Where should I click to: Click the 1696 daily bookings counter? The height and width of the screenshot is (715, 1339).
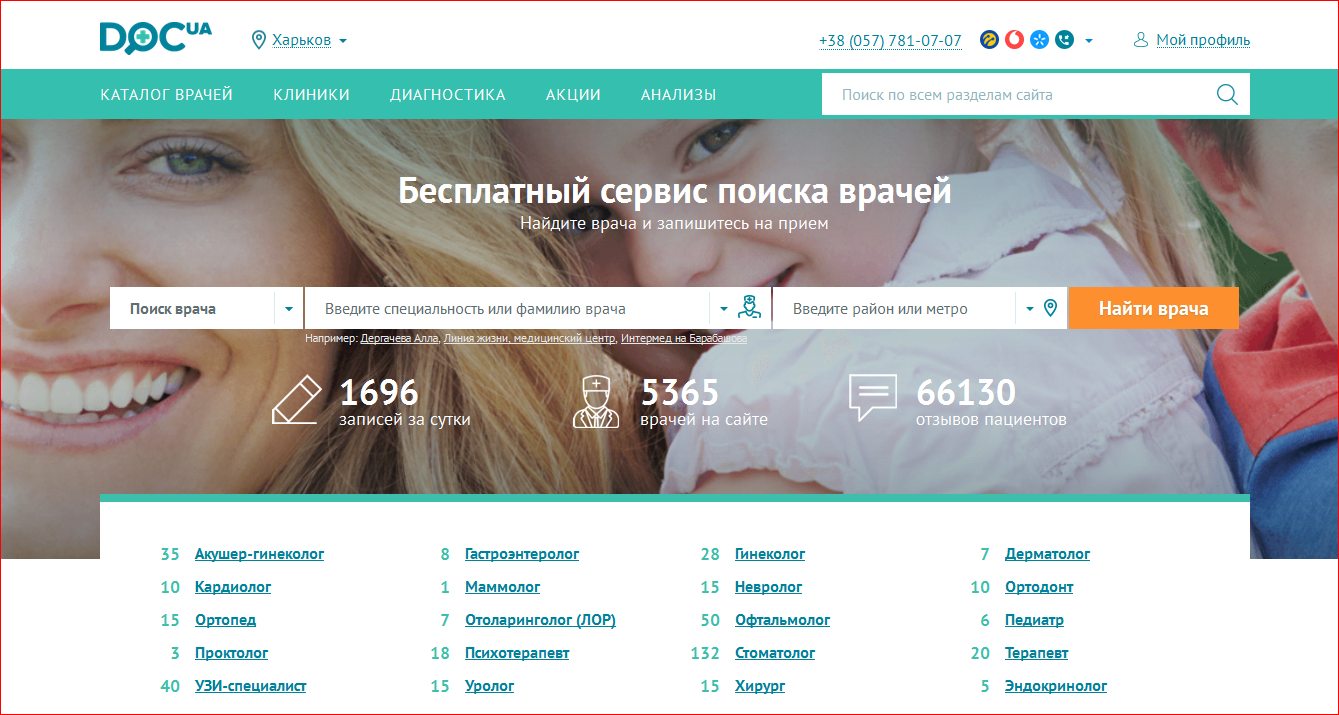pyautogui.click(x=379, y=392)
